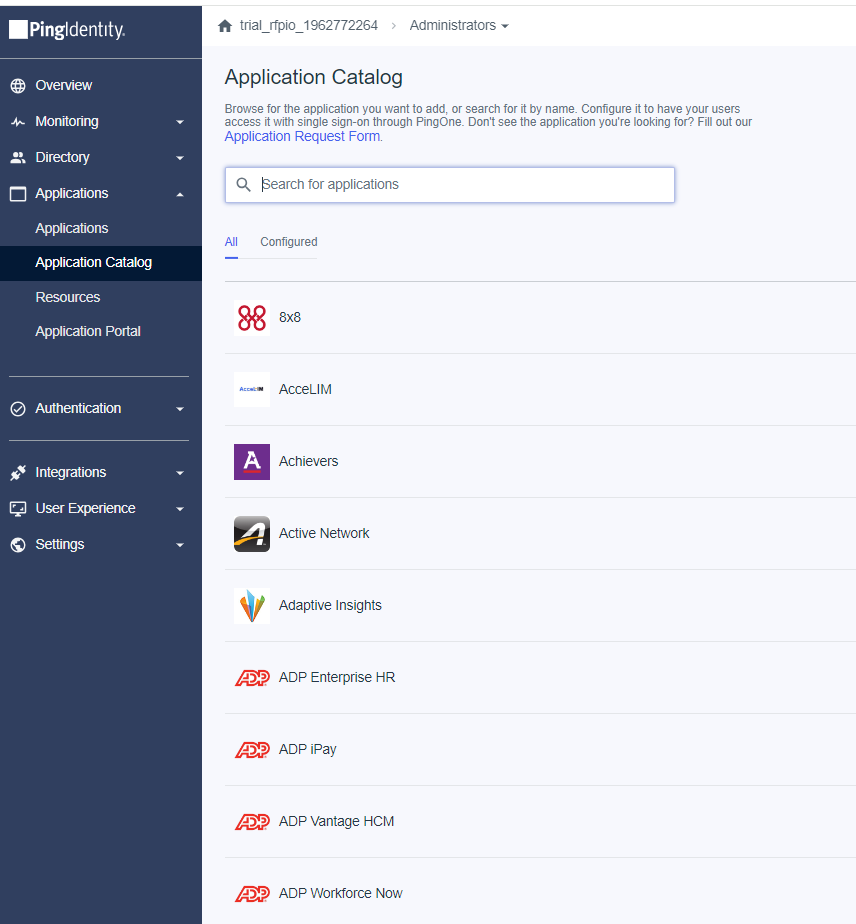Select the 8x8 application name
Image resolution: width=856 pixels, height=924 pixels.
click(x=290, y=318)
